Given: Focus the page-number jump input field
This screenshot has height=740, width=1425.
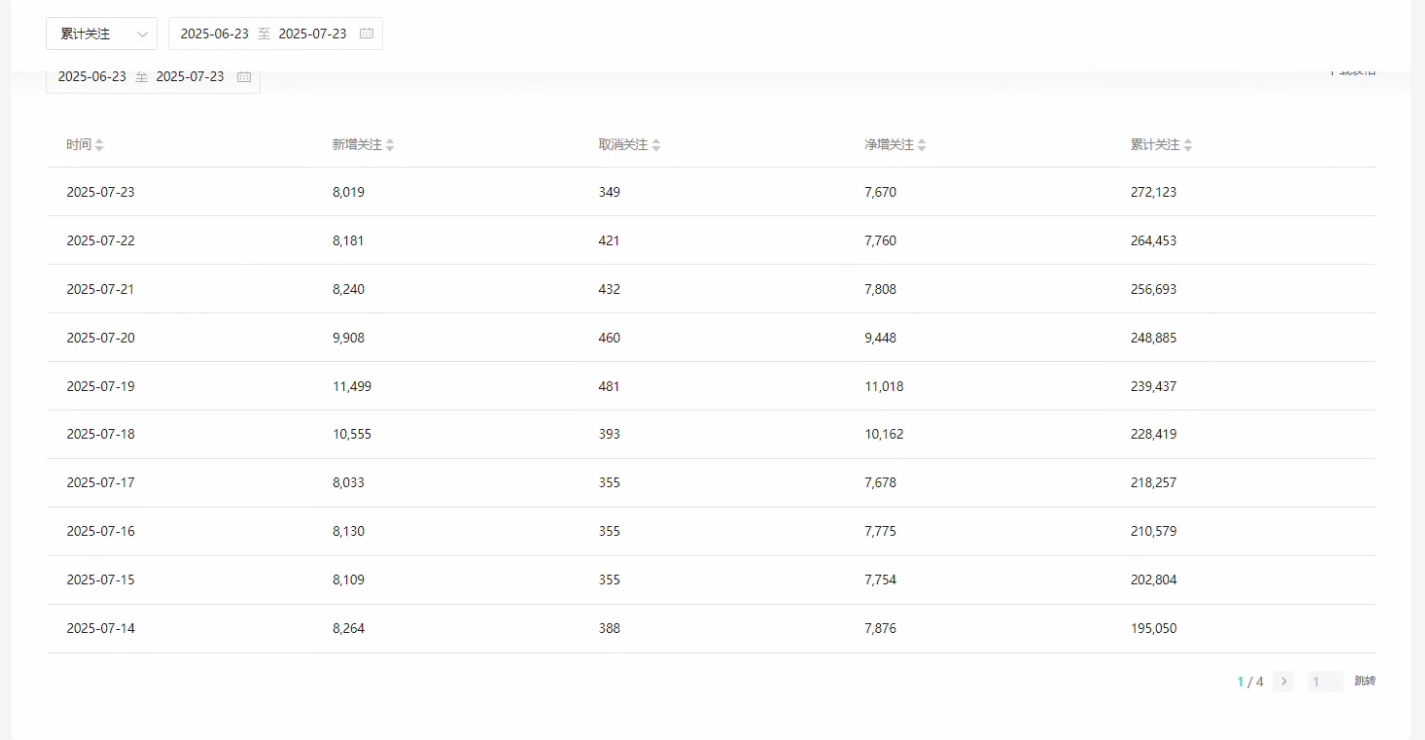Looking at the screenshot, I should click(1325, 682).
